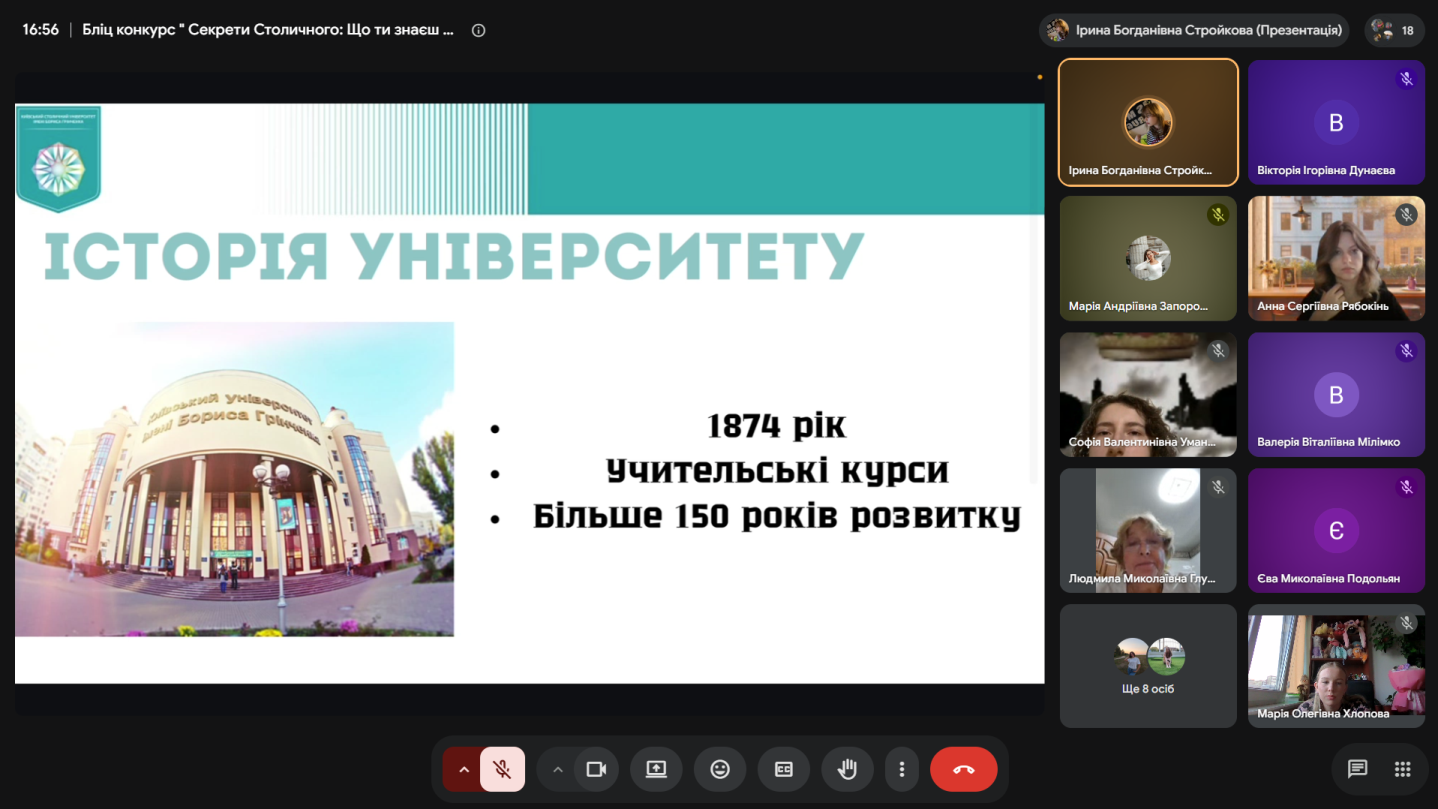Click the shared presentation slide
The width and height of the screenshot is (1438, 809).
pos(529,393)
